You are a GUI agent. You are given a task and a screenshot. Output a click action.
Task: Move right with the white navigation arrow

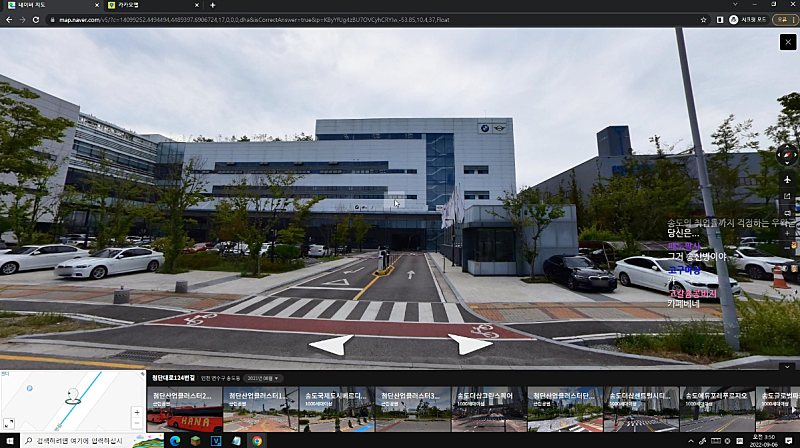click(470, 344)
